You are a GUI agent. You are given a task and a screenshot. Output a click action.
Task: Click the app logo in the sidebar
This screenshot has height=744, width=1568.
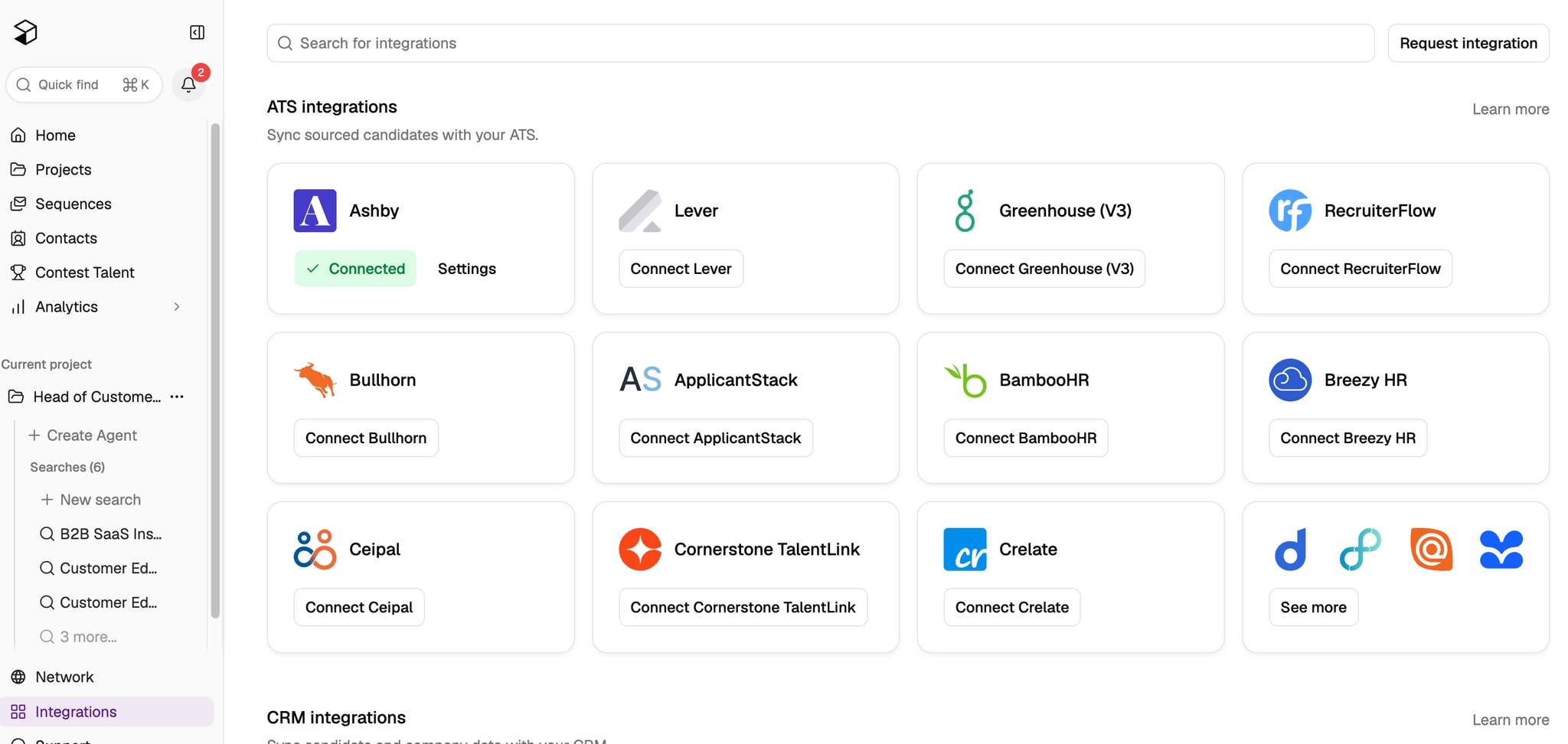25,32
